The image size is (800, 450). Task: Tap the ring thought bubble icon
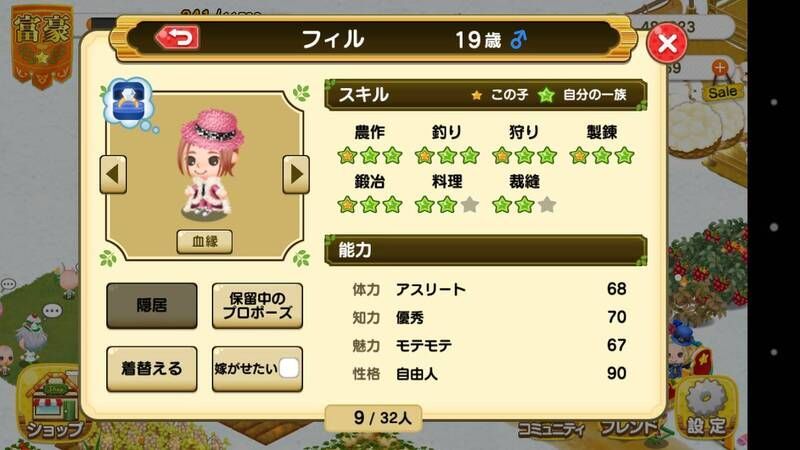point(129,101)
